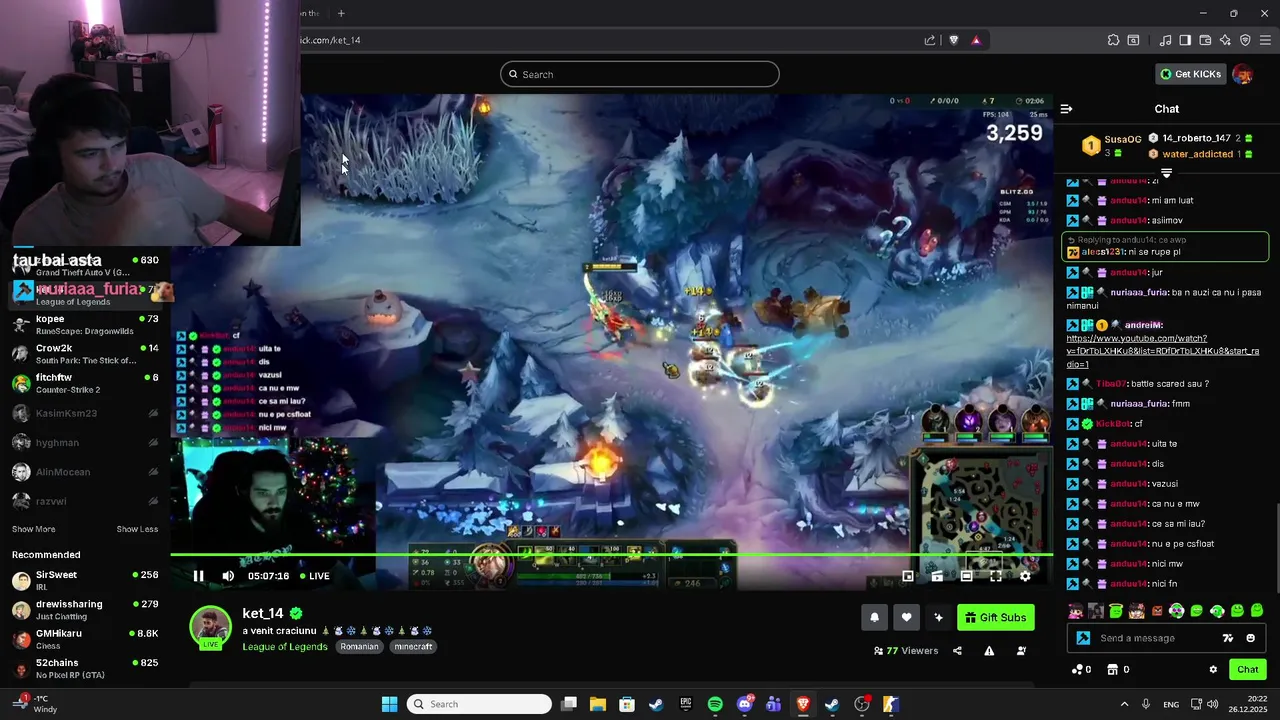1280x720 pixels.
Task: Click the sparkle subscribe icon
Action: pyautogui.click(x=938, y=617)
